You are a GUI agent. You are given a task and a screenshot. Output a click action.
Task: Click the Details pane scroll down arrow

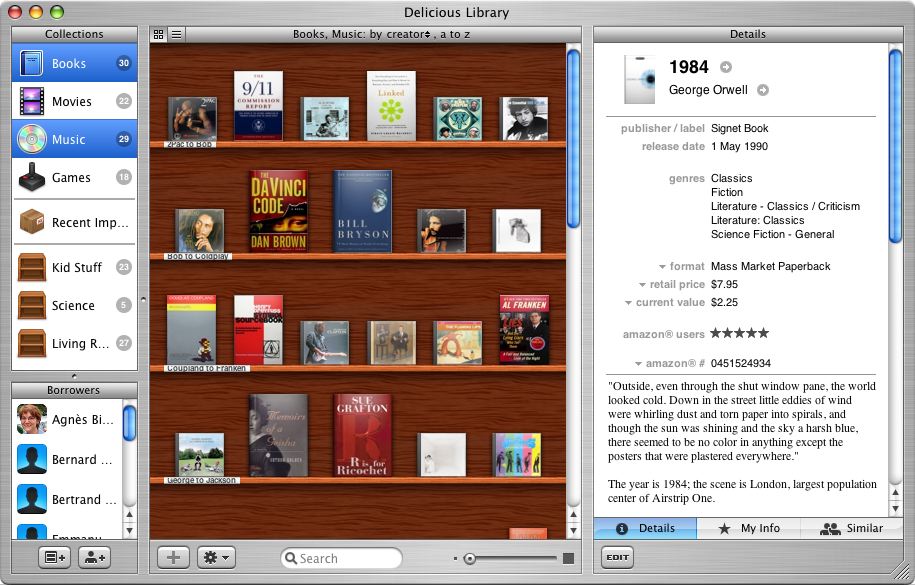(x=895, y=509)
